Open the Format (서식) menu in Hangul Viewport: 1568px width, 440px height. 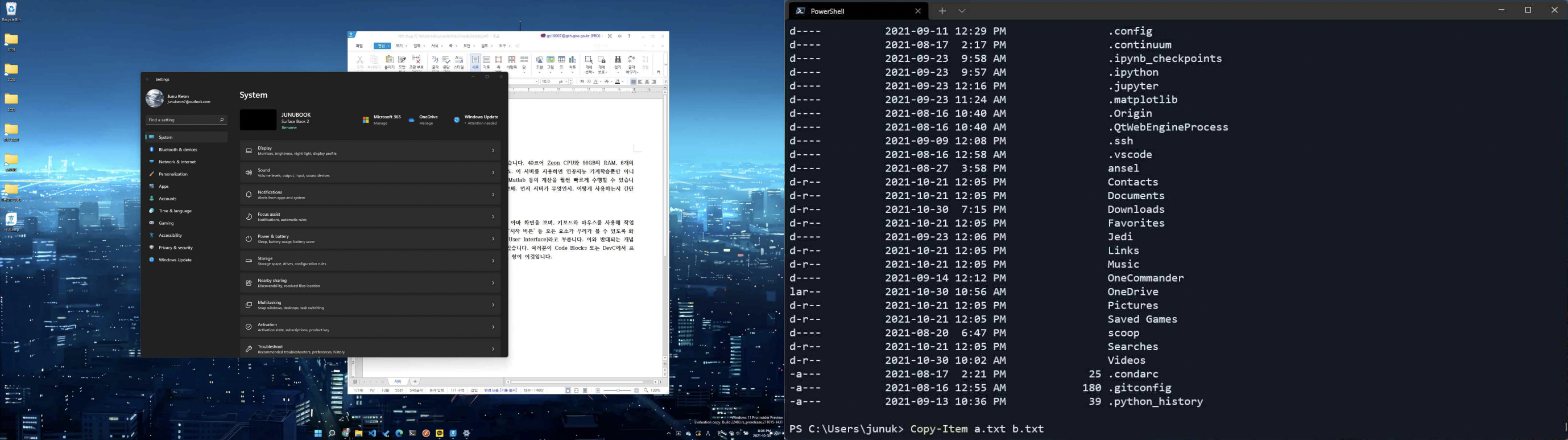tap(437, 46)
